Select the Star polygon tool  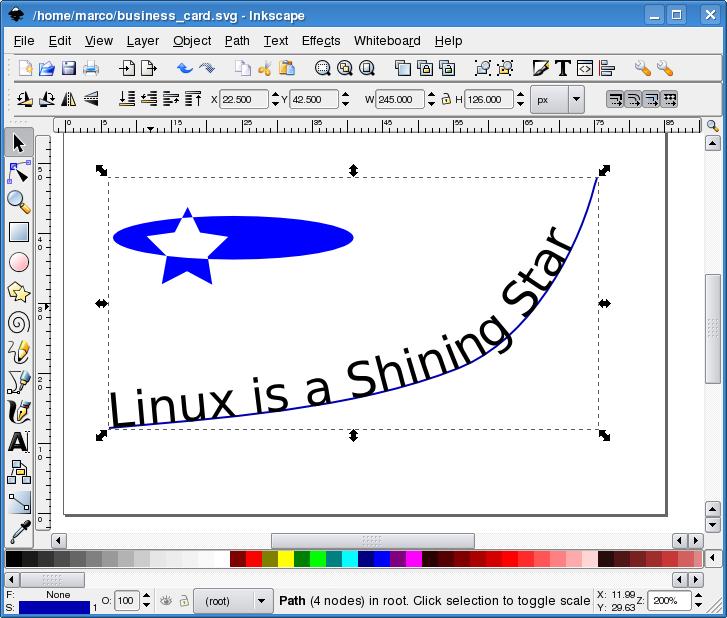coord(19,292)
